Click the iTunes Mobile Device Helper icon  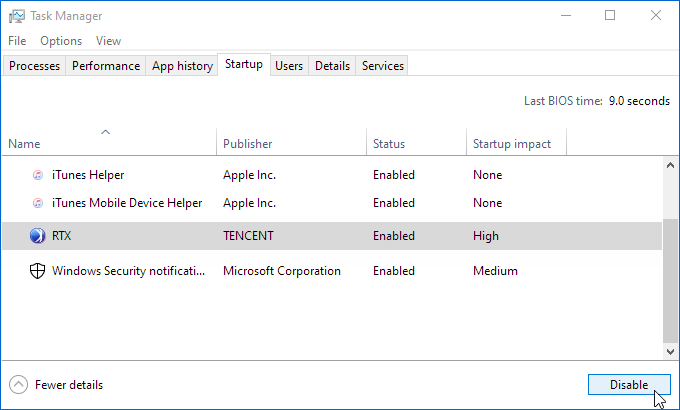38,203
